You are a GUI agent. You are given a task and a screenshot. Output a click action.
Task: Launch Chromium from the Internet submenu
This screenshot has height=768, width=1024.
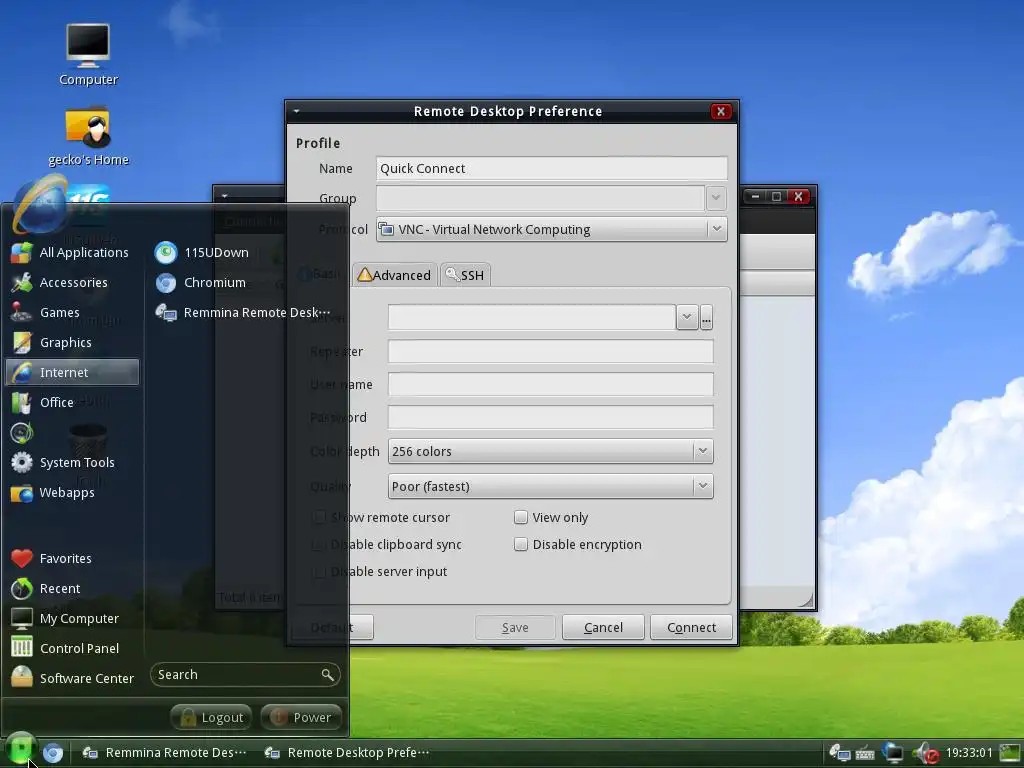click(200, 283)
